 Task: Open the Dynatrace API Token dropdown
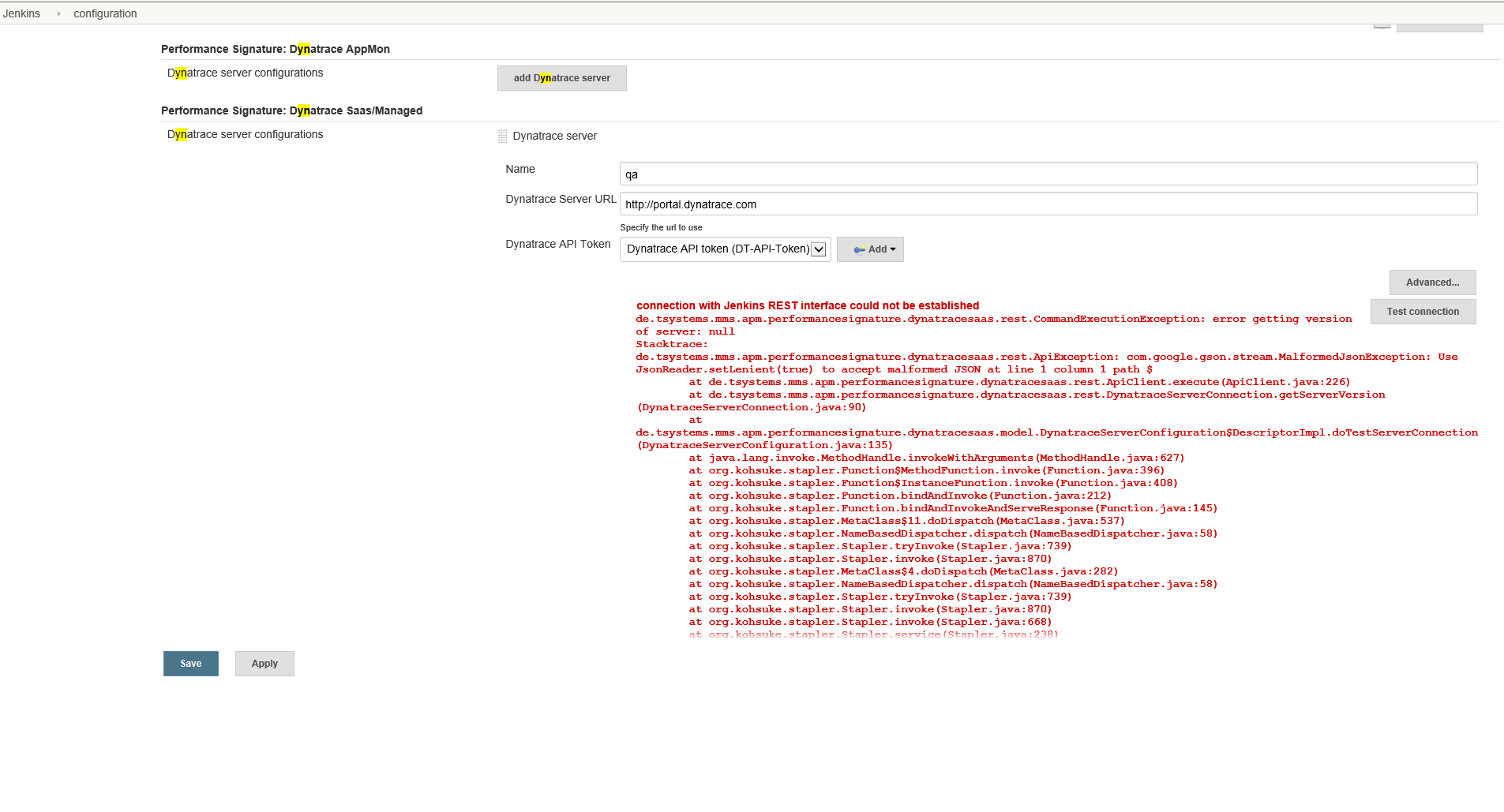click(x=725, y=249)
